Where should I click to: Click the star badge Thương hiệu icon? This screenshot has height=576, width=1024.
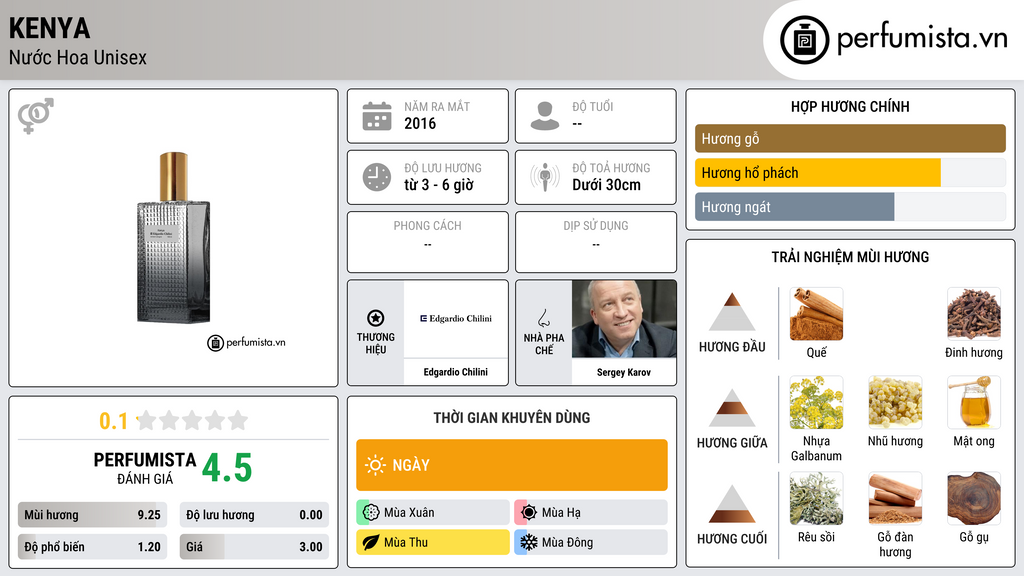376,318
